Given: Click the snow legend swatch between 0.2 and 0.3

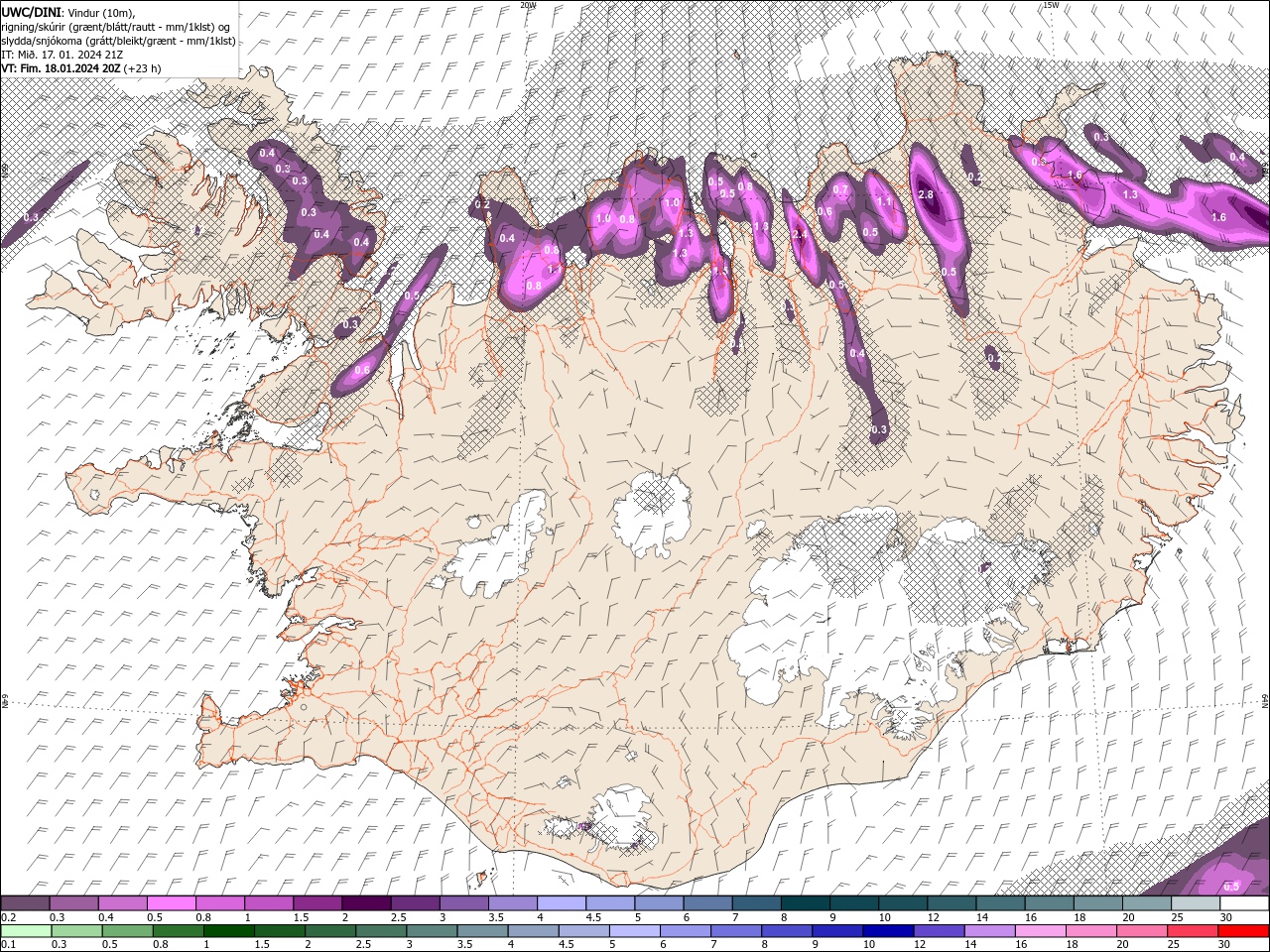Looking at the screenshot, I should click(25, 903).
